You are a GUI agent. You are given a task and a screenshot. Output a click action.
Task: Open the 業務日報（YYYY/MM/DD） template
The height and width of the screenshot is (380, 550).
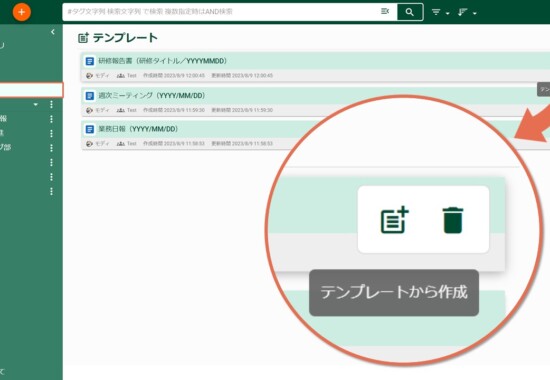coord(138,129)
